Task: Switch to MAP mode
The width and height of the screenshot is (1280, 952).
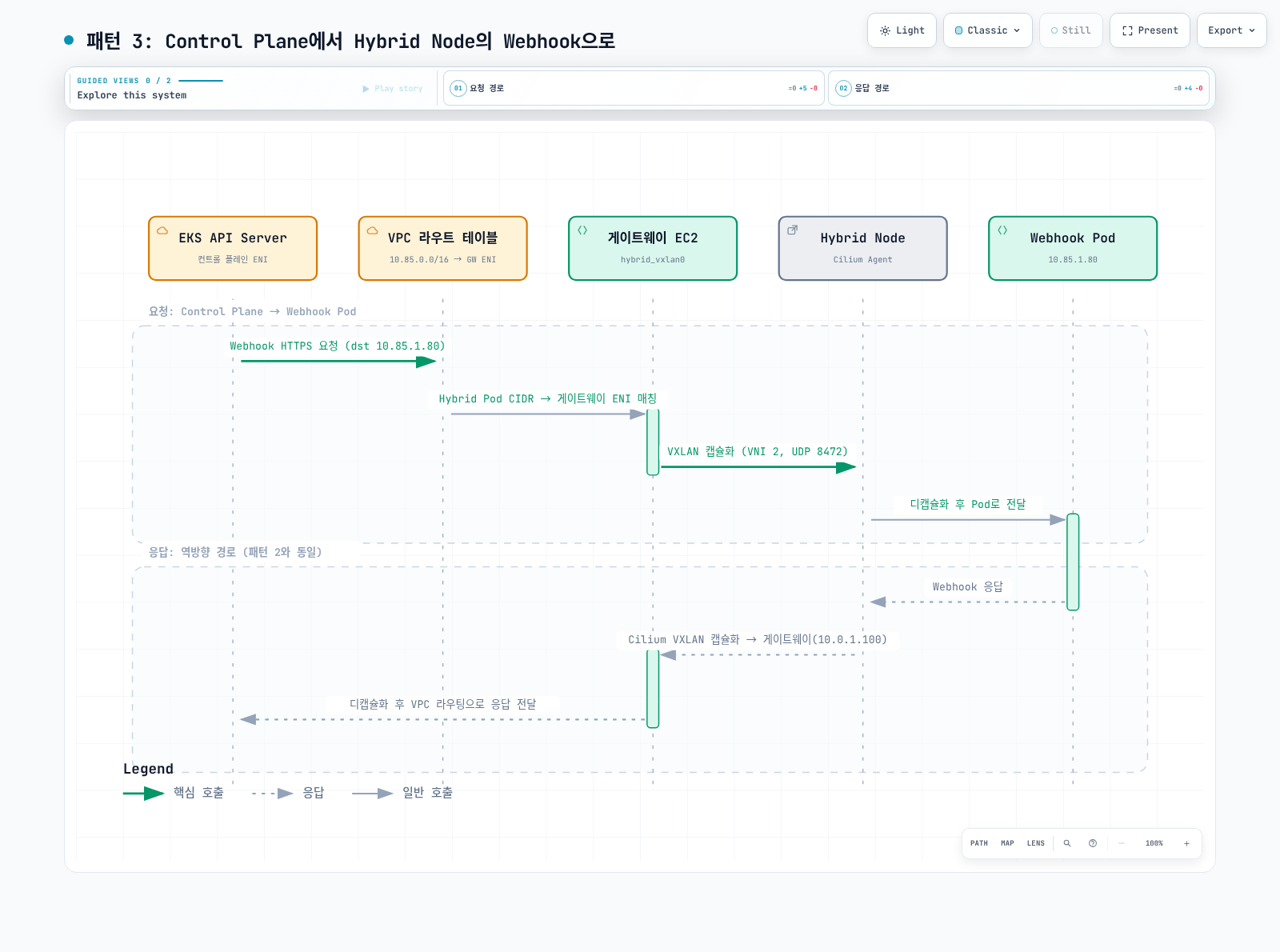Action: [x=1007, y=843]
